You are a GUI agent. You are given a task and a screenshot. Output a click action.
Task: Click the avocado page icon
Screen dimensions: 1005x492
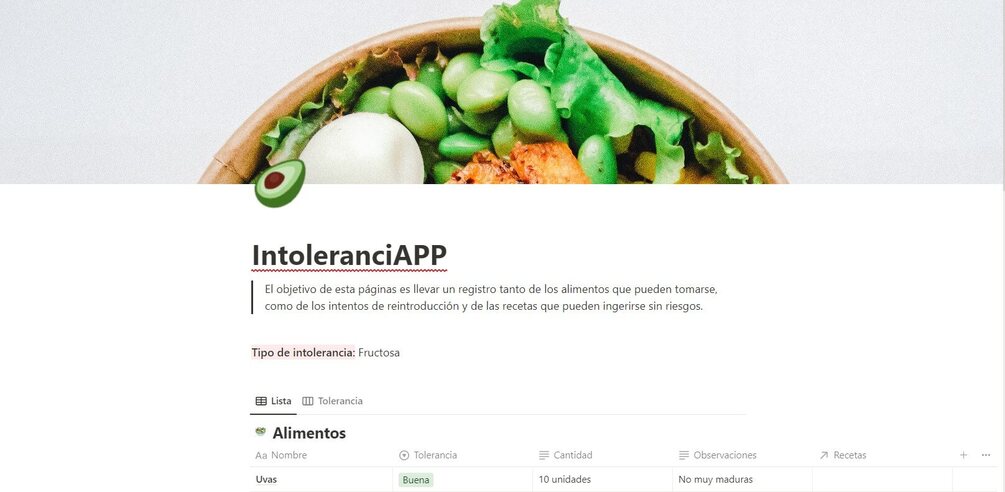coord(279,184)
